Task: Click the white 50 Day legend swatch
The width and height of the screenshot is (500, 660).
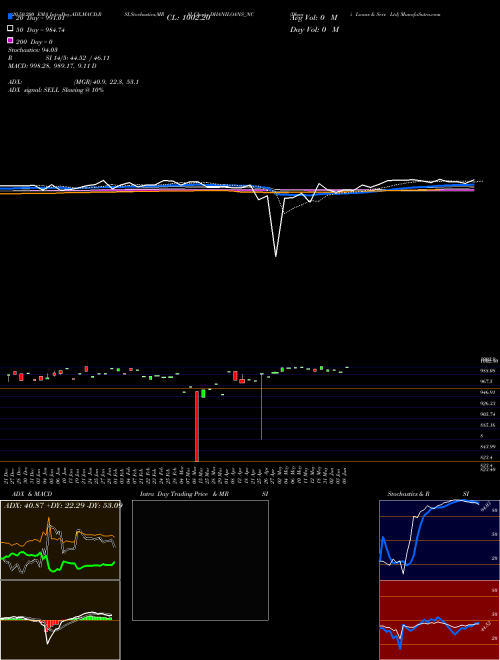Action: click(x=10, y=29)
